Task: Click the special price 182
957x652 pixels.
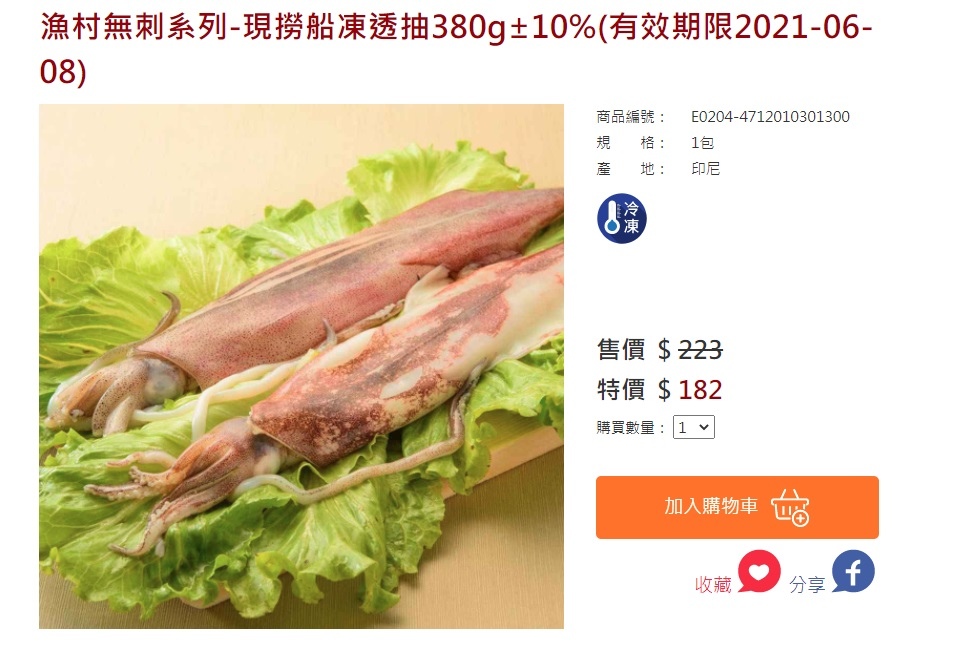Action: 700,390
